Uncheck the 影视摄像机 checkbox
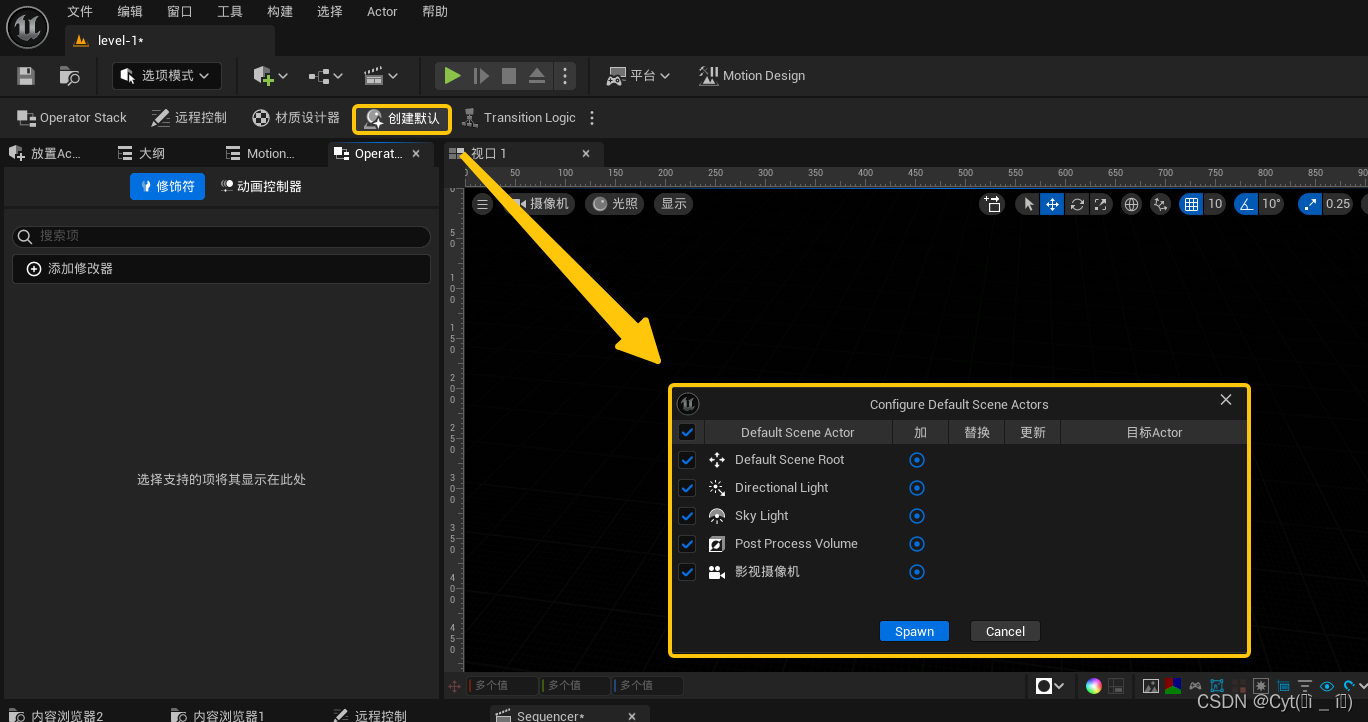The height and width of the screenshot is (722, 1368). click(x=687, y=572)
